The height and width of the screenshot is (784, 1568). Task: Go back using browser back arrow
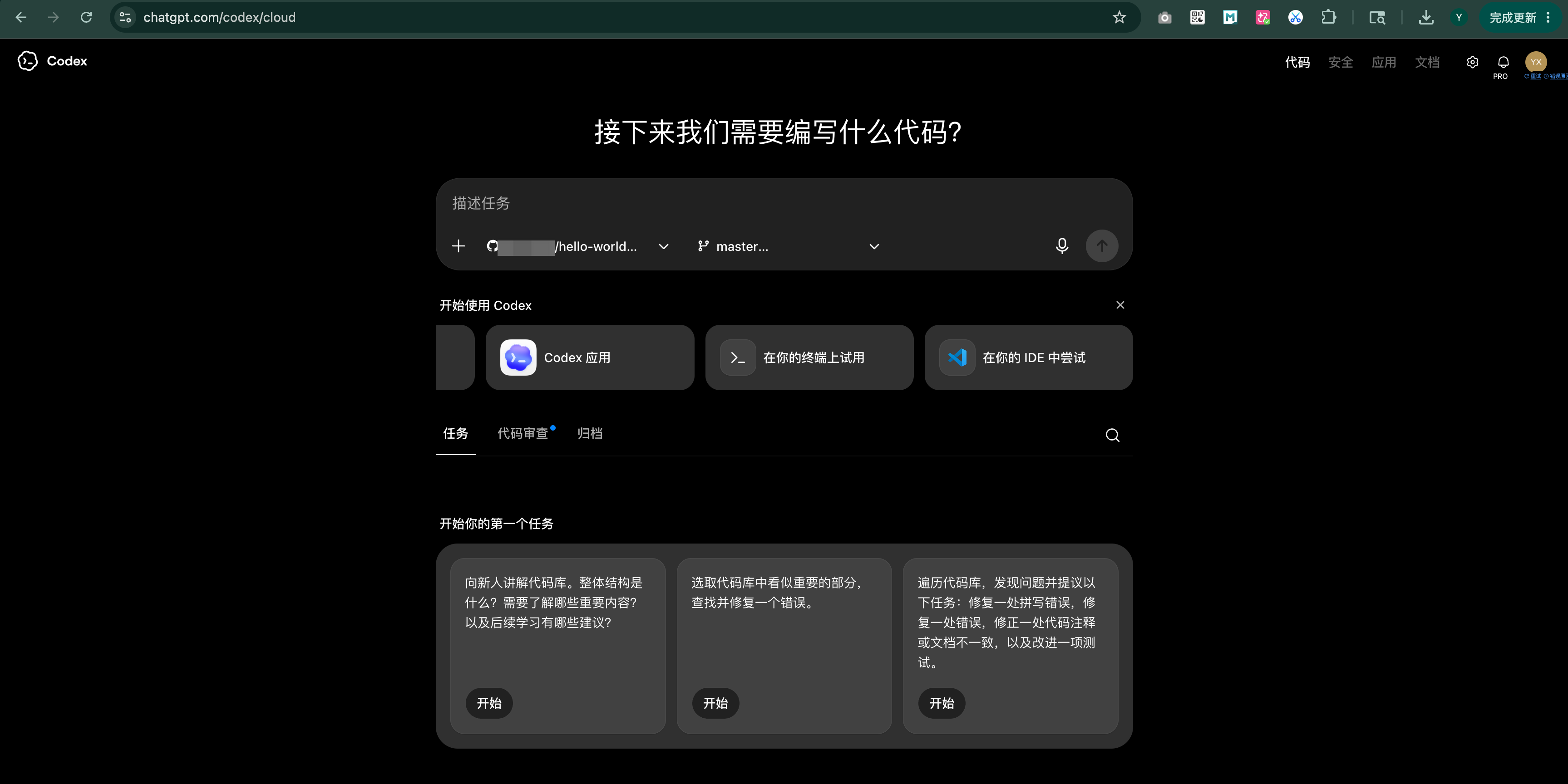(21, 17)
